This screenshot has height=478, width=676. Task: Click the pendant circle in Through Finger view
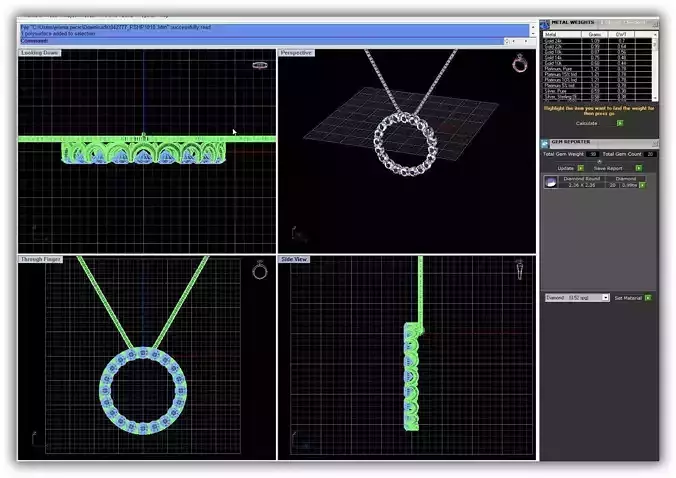click(x=143, y=390)
